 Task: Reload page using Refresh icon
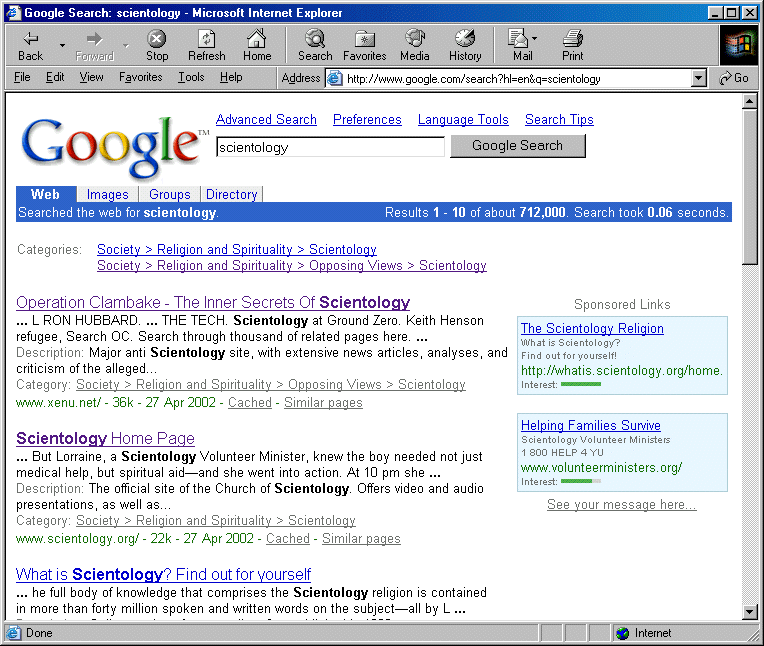tap(207, 38)
